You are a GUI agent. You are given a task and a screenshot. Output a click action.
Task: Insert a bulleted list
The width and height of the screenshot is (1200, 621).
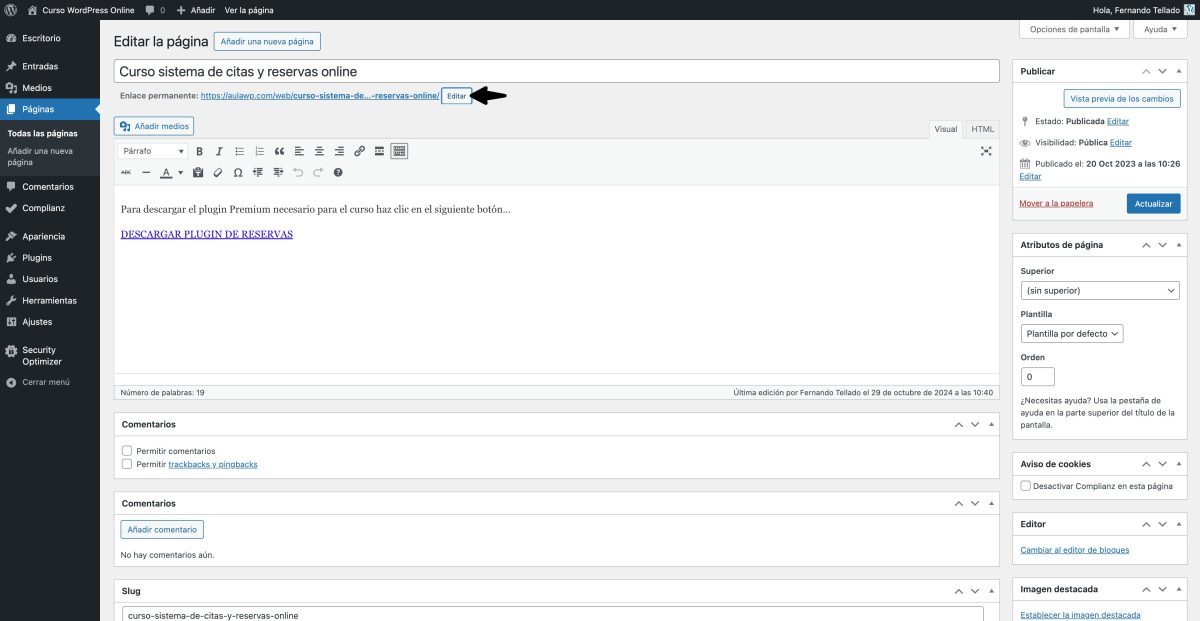pos(240,151)
